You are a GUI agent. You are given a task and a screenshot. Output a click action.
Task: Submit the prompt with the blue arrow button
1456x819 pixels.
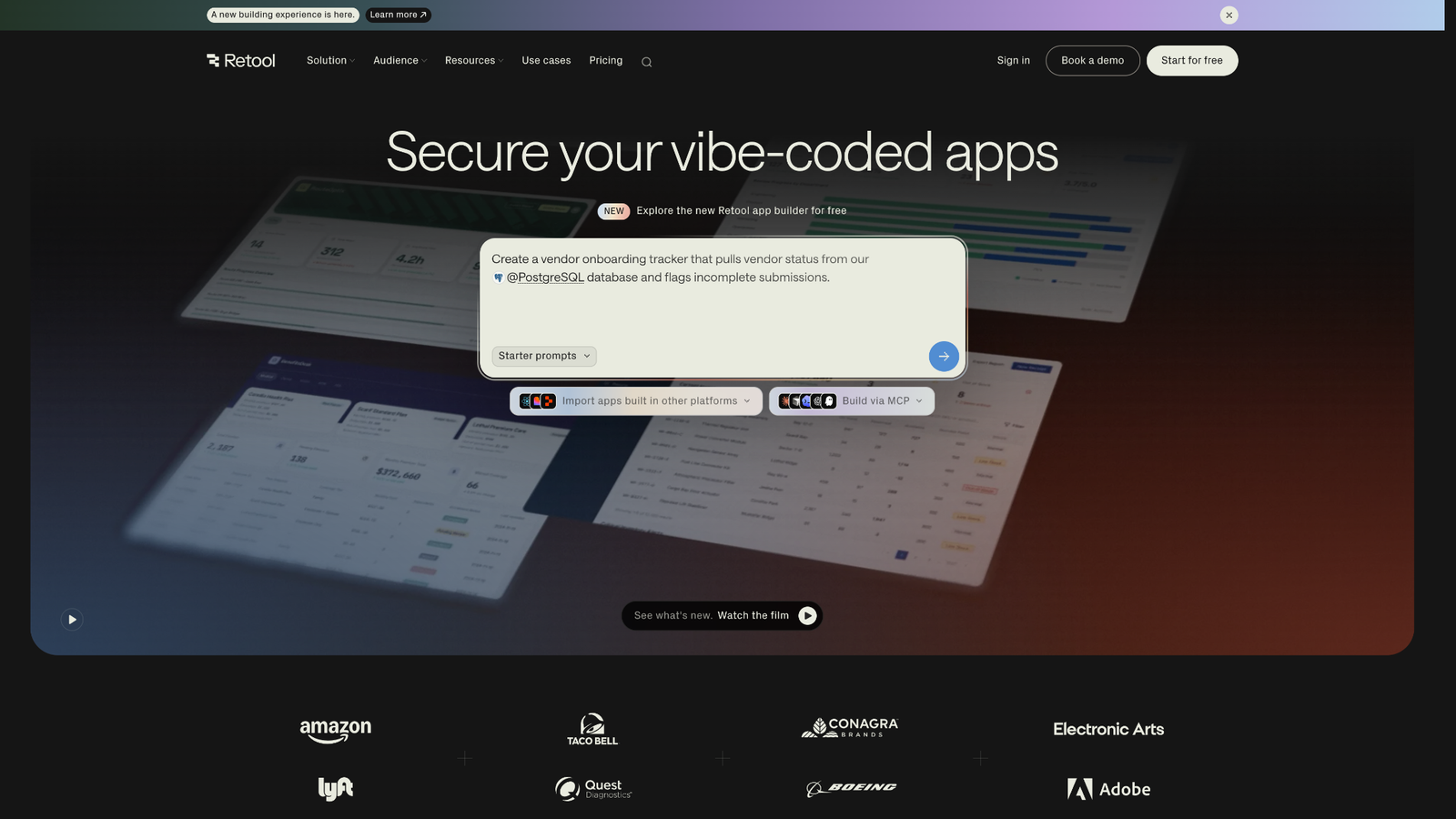[944, 356]
